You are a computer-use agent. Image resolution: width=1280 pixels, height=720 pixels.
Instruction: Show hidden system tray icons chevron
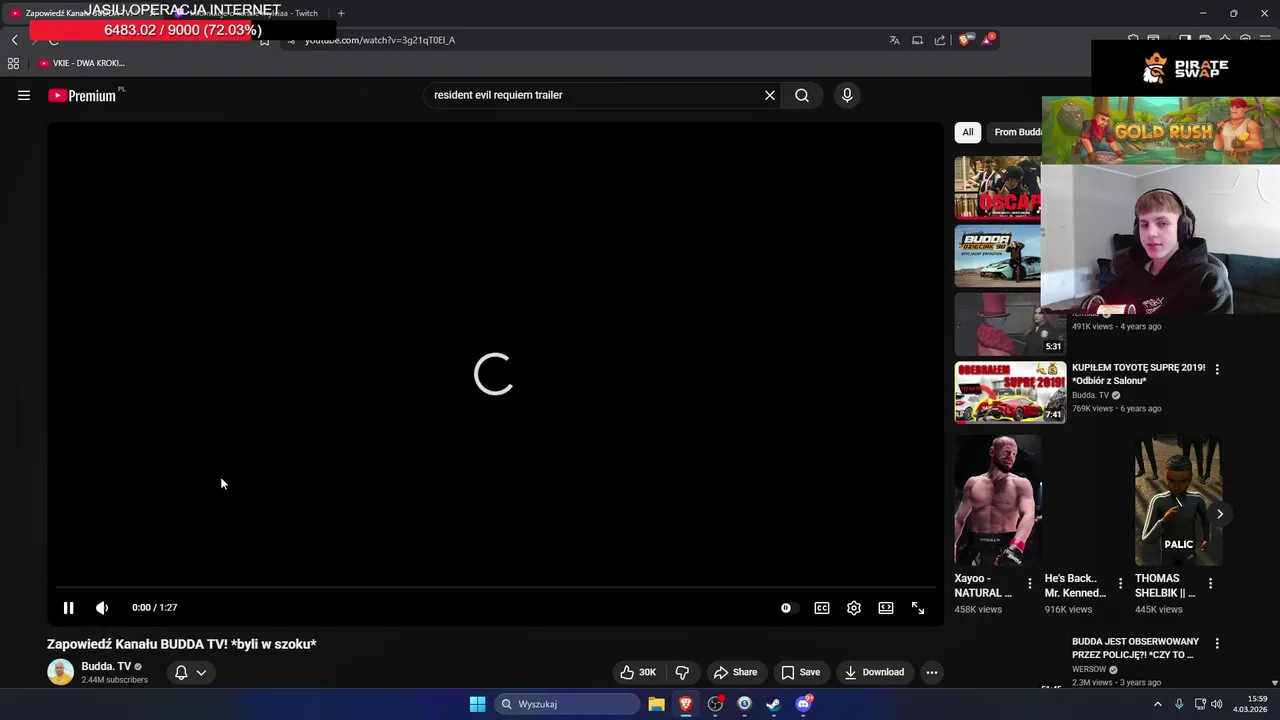(x=1158, y=704)
